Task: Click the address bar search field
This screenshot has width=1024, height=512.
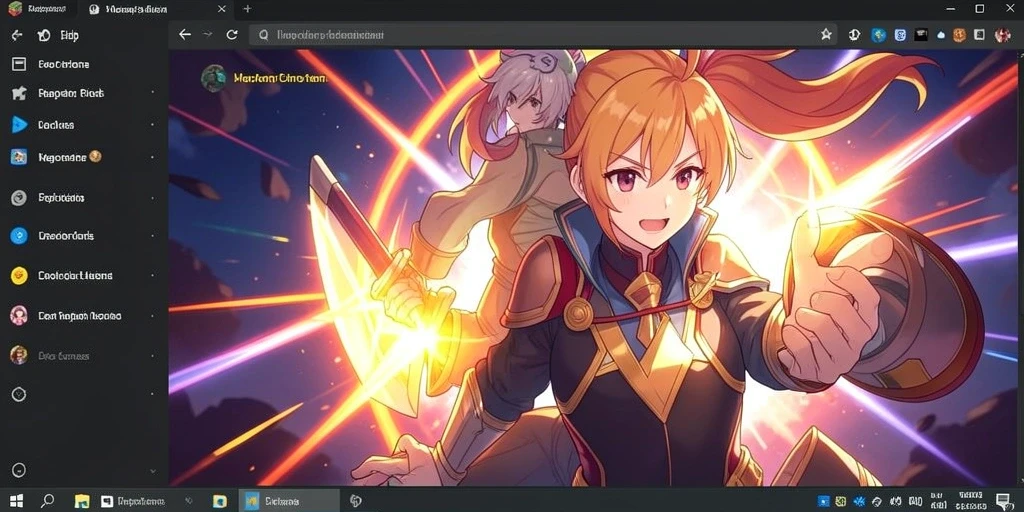Action: point(543,35)
